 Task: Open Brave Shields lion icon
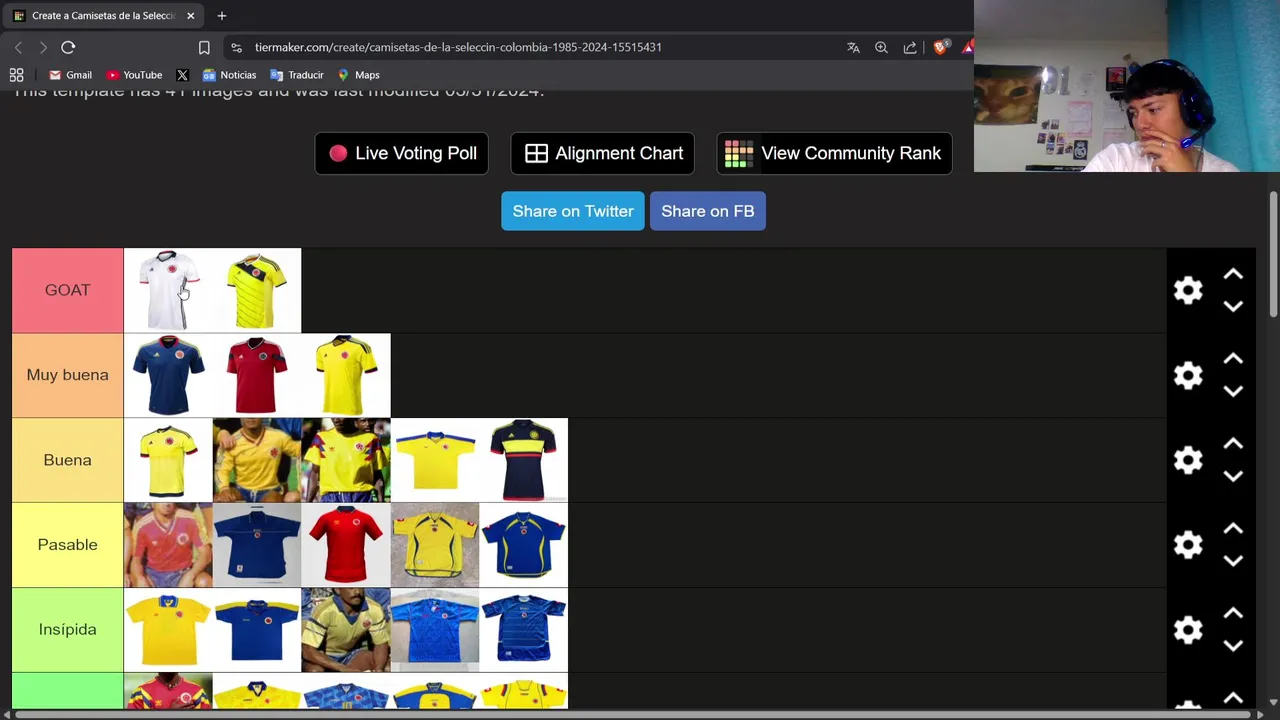[x=941, y=47]
